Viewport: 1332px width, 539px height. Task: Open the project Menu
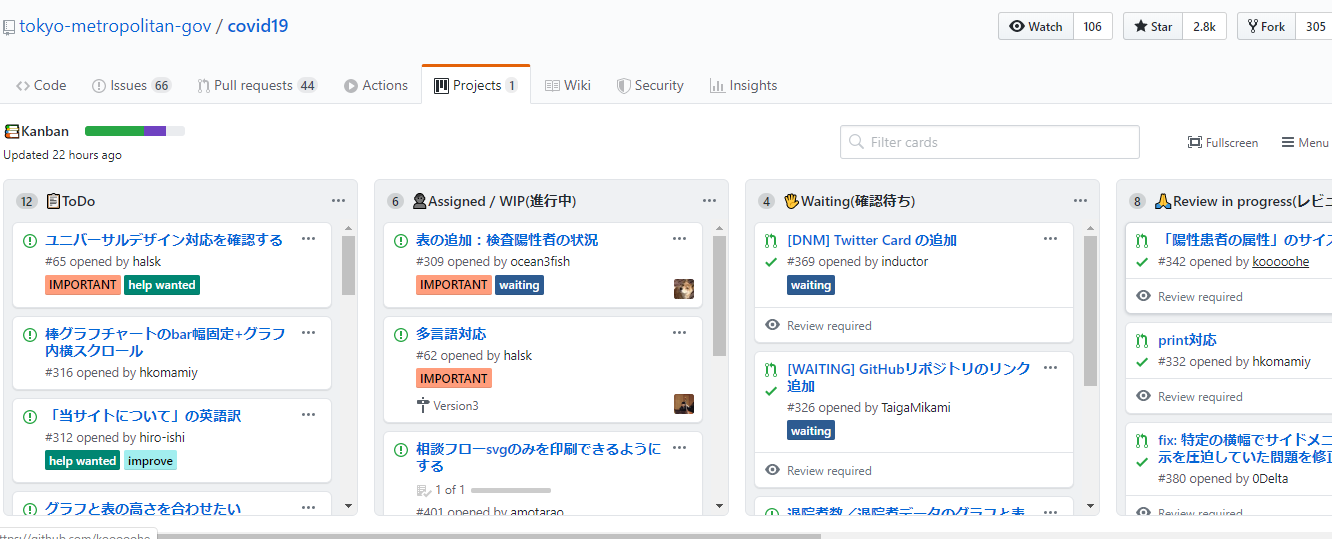point(1305,142)
